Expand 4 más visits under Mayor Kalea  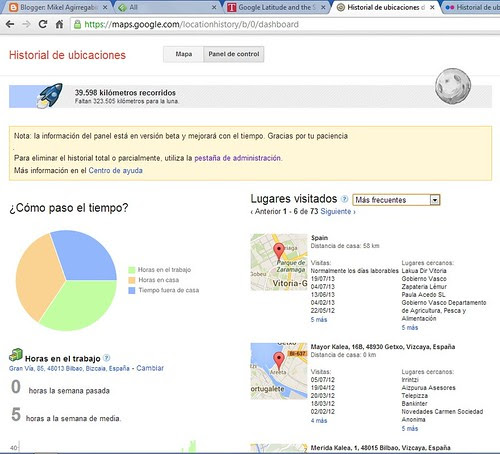click(x=319, y=420)
